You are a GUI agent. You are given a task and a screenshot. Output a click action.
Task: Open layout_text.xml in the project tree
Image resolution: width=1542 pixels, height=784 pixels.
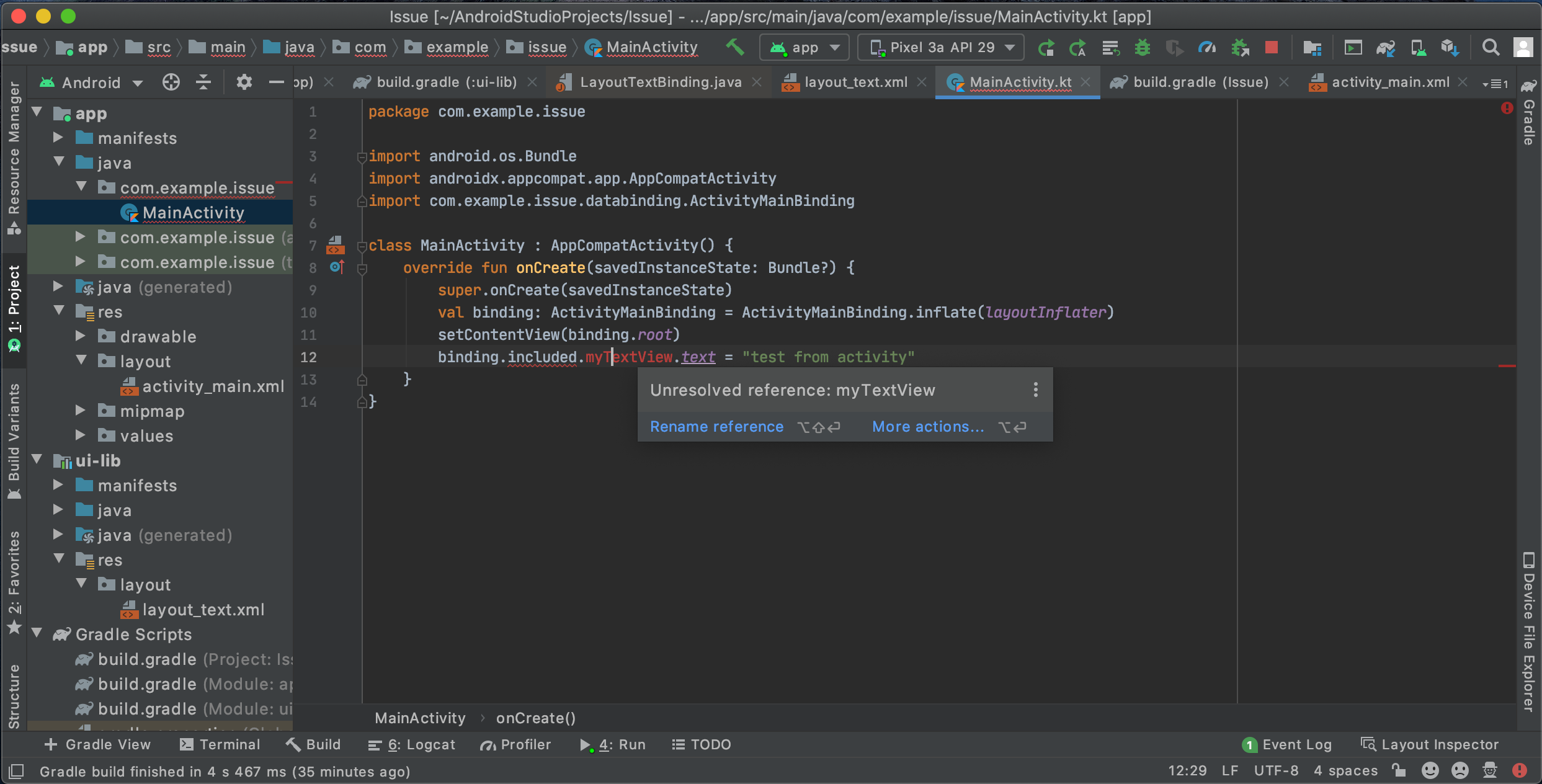click(x=203, y=610)
